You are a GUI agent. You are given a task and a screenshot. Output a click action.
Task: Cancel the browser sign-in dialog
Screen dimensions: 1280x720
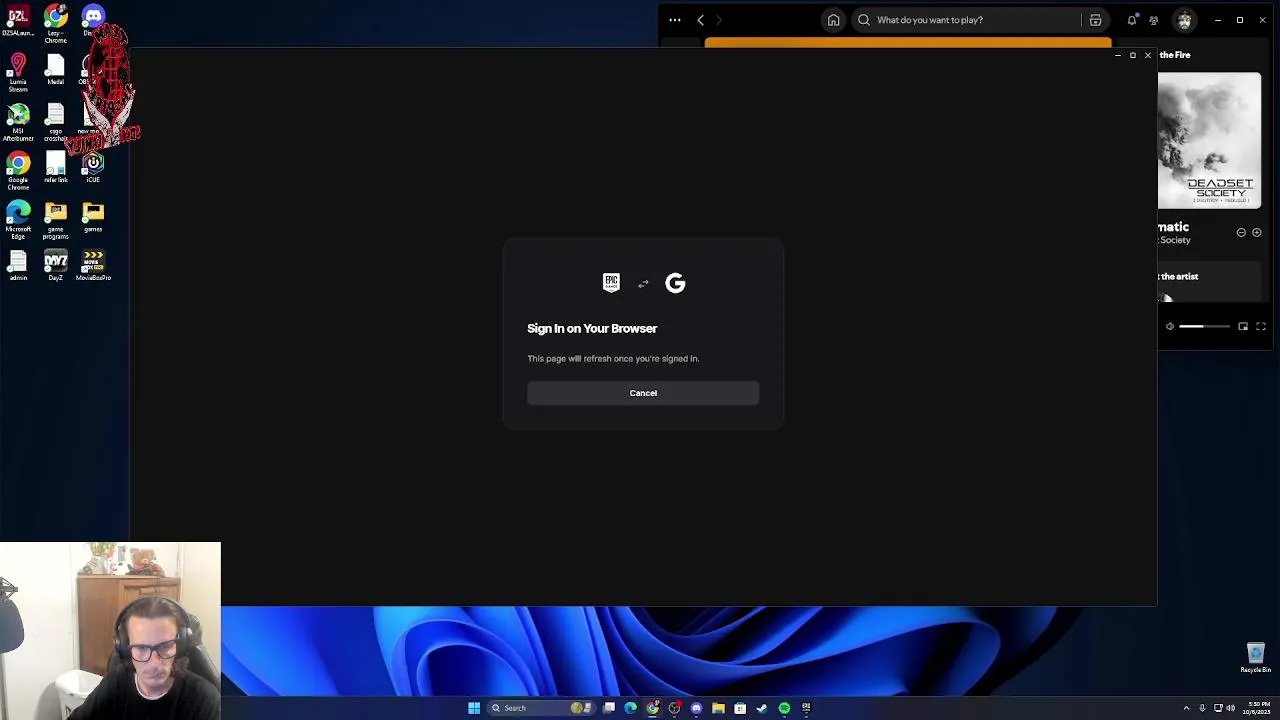643,393
